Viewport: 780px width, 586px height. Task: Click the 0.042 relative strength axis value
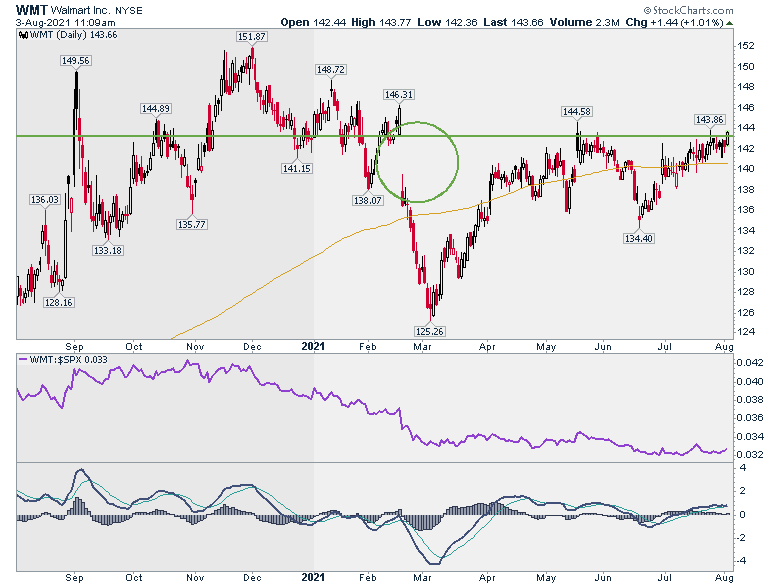(x=749, y=362)
